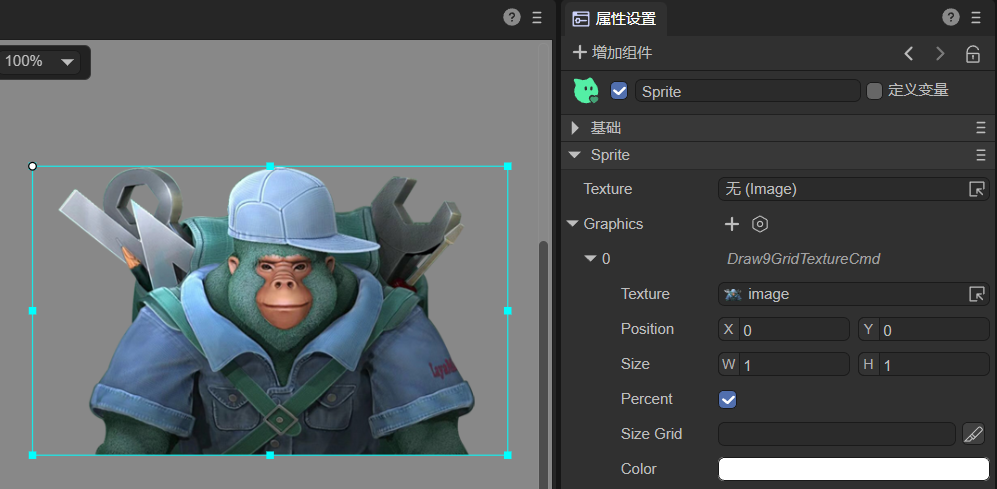This screenshot has height=489, width=997.
Task: Open help in the scene view panel
Action: click(x=512, y=17)
